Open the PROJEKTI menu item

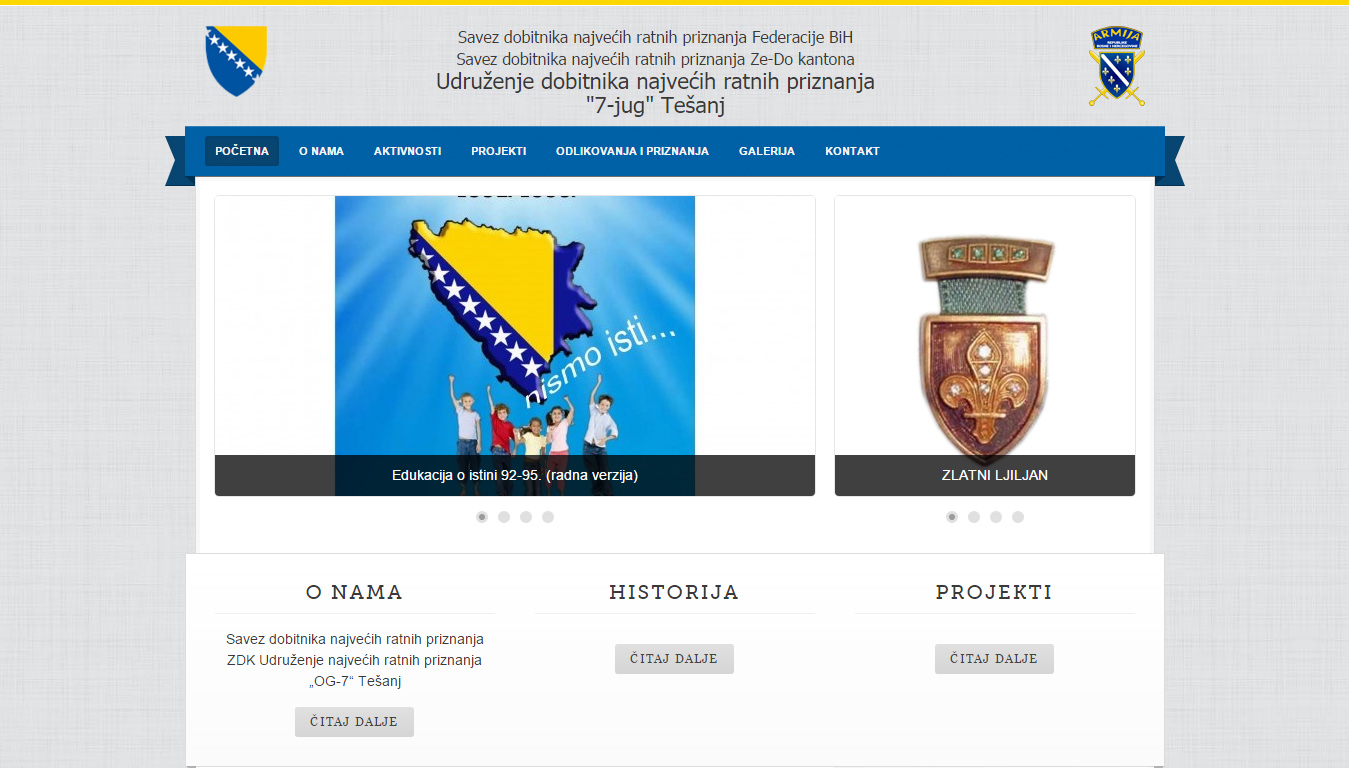499,151
